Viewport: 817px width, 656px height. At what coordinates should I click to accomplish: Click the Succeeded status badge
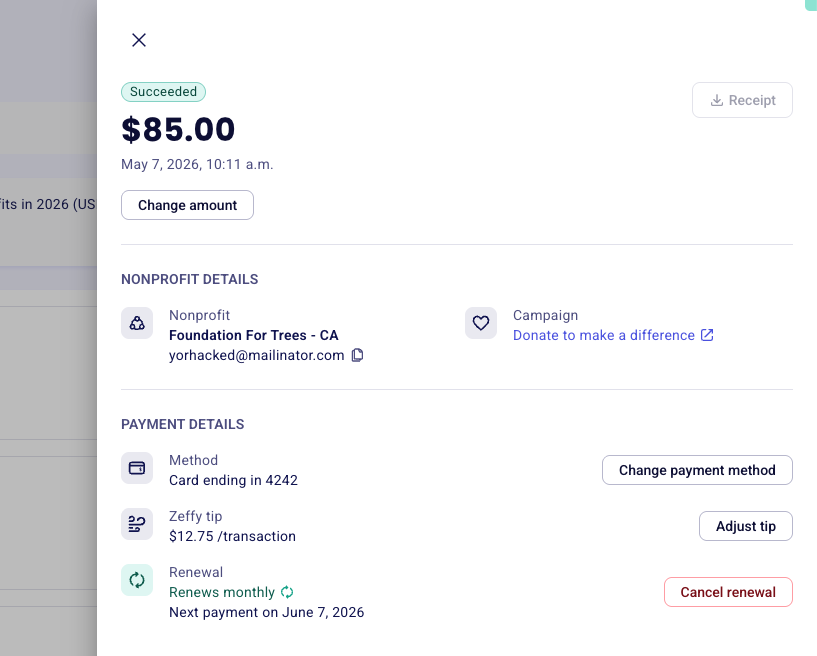point(164,92)
